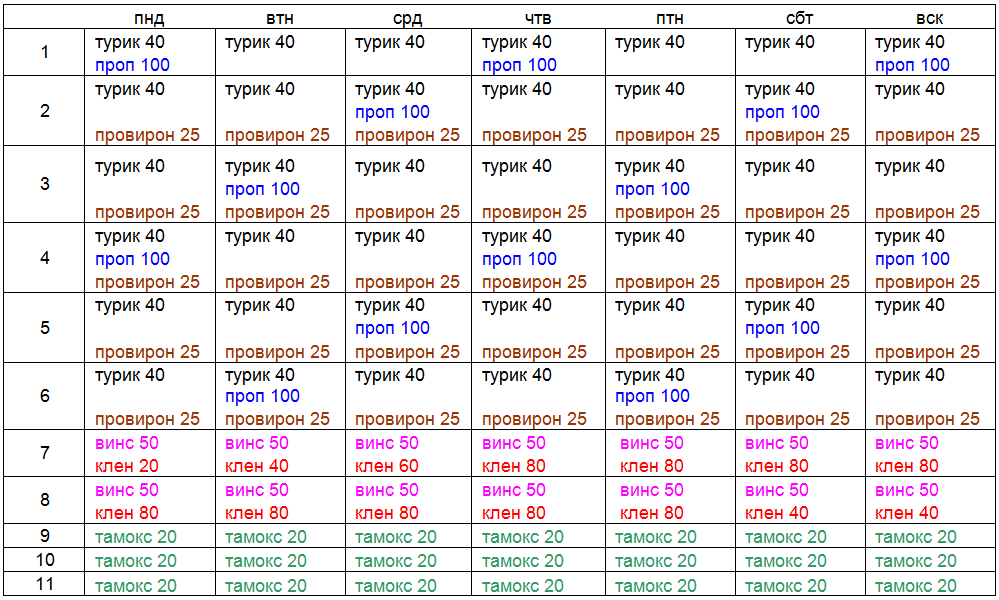Select 'провирон 25' in row 2 under втн

tap(277, 135)
